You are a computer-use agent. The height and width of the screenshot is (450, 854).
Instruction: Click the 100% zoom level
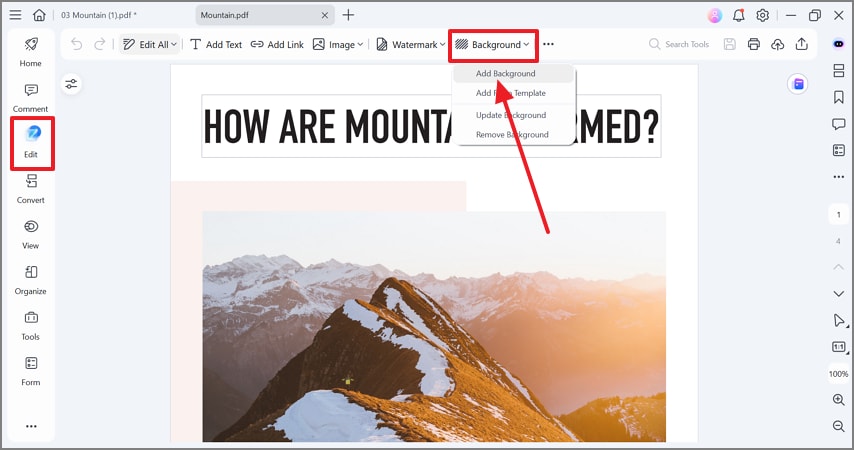[x=839, y=374]
